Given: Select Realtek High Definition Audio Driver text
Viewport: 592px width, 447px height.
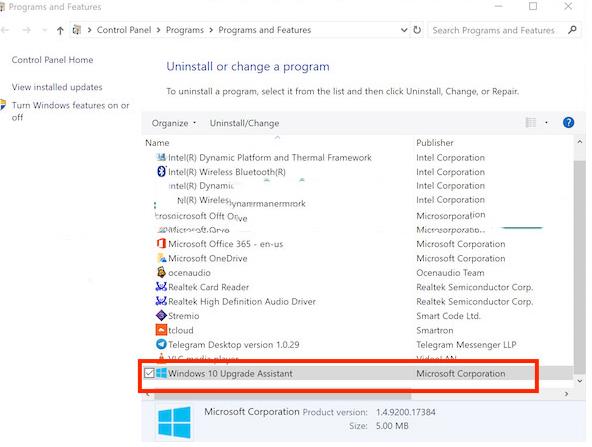Looking at the screenshot, I should tap(242, 301).
